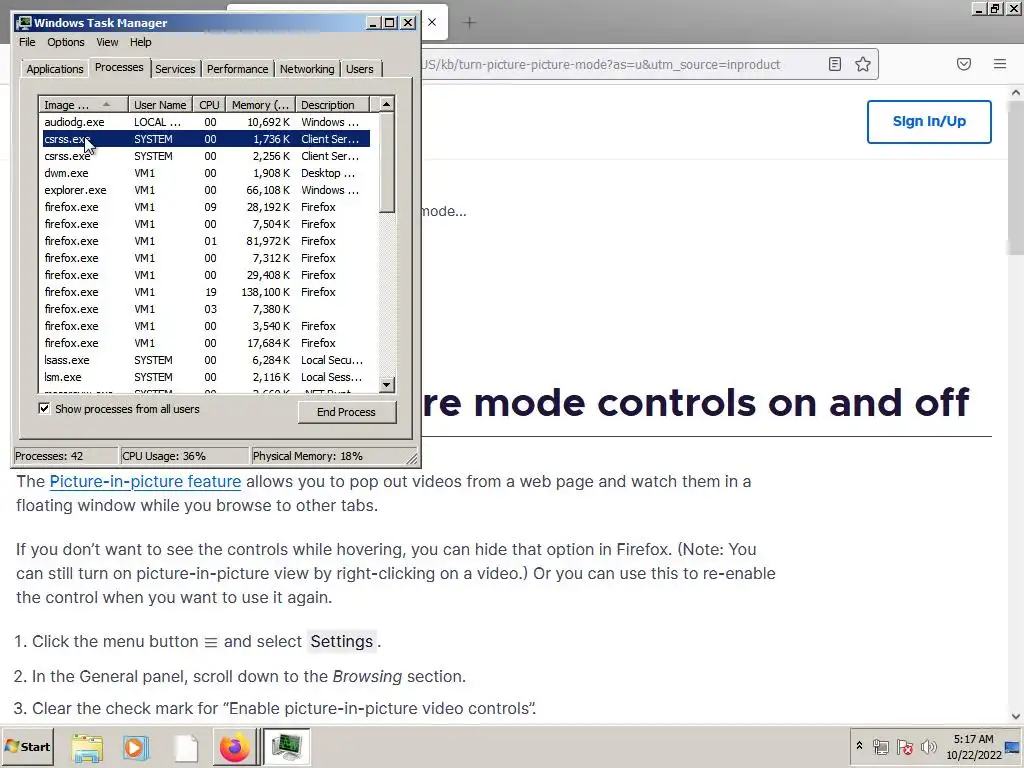1024x768 pixels.
Task: Select audiodg.exe process row
Action: click(x=206, y=122)
